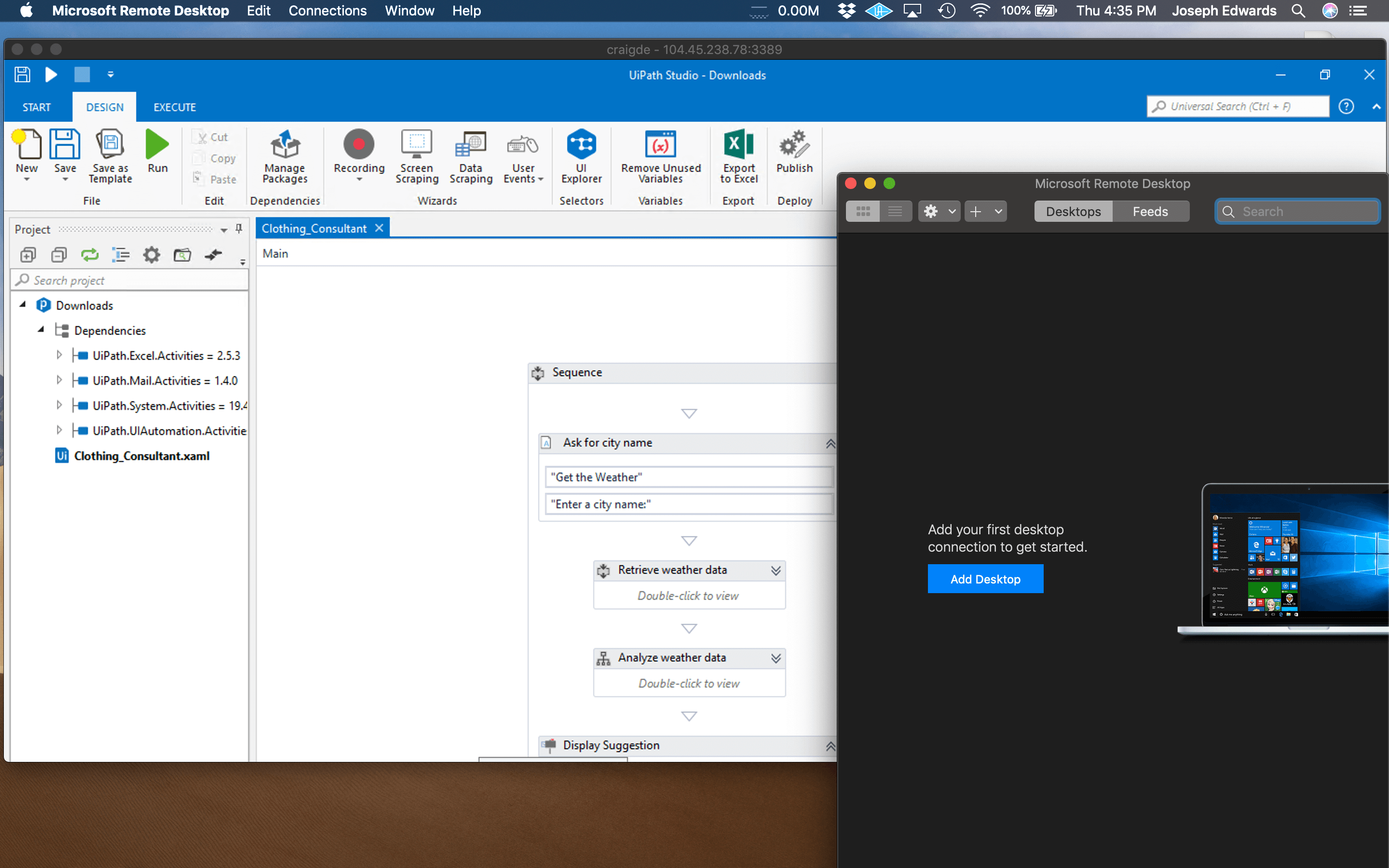Click Main breadcrumb in designer
Viewport: 1389px width, 868px height.
coord(275,253)
